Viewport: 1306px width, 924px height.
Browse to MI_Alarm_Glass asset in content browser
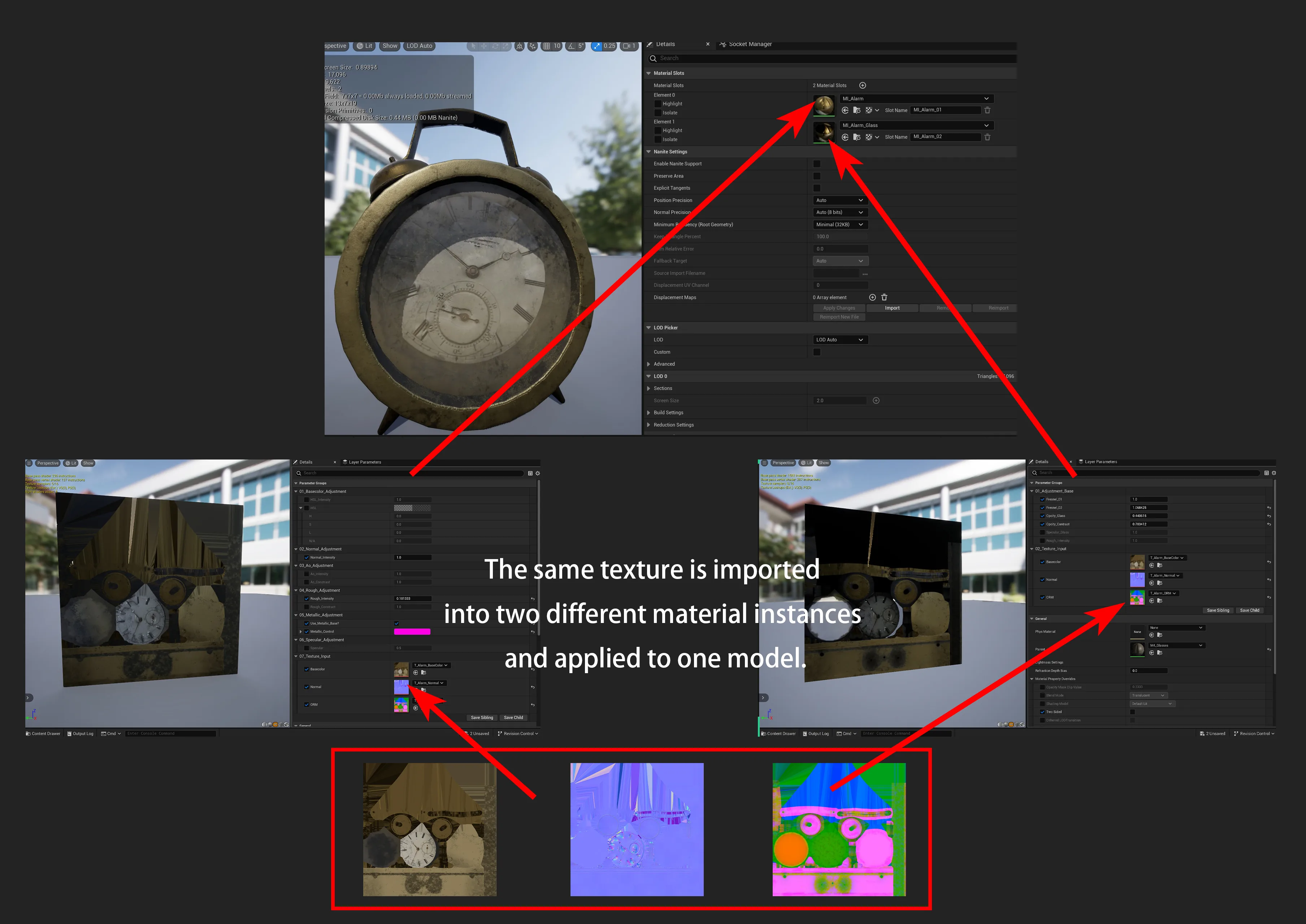857,137
